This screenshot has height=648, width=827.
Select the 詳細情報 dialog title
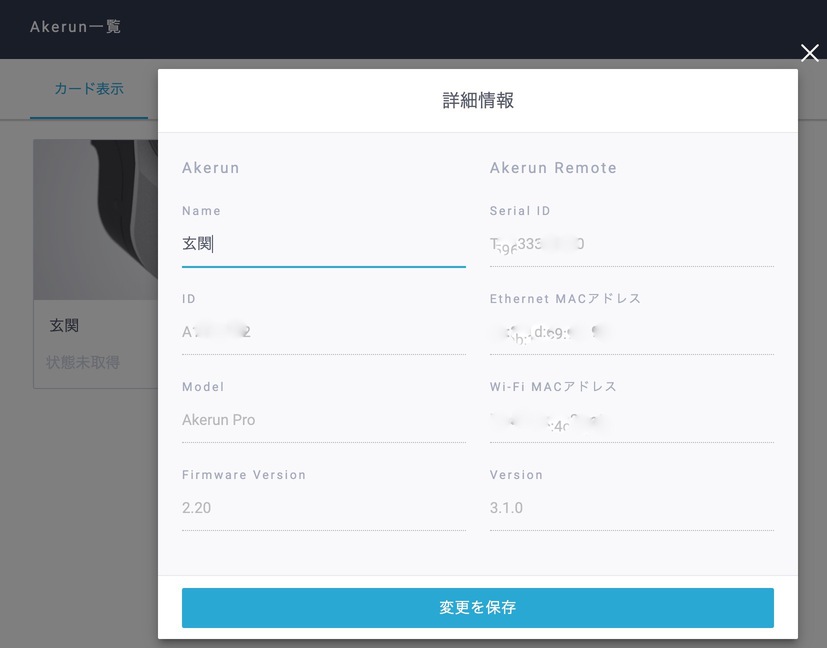(478, 100)
